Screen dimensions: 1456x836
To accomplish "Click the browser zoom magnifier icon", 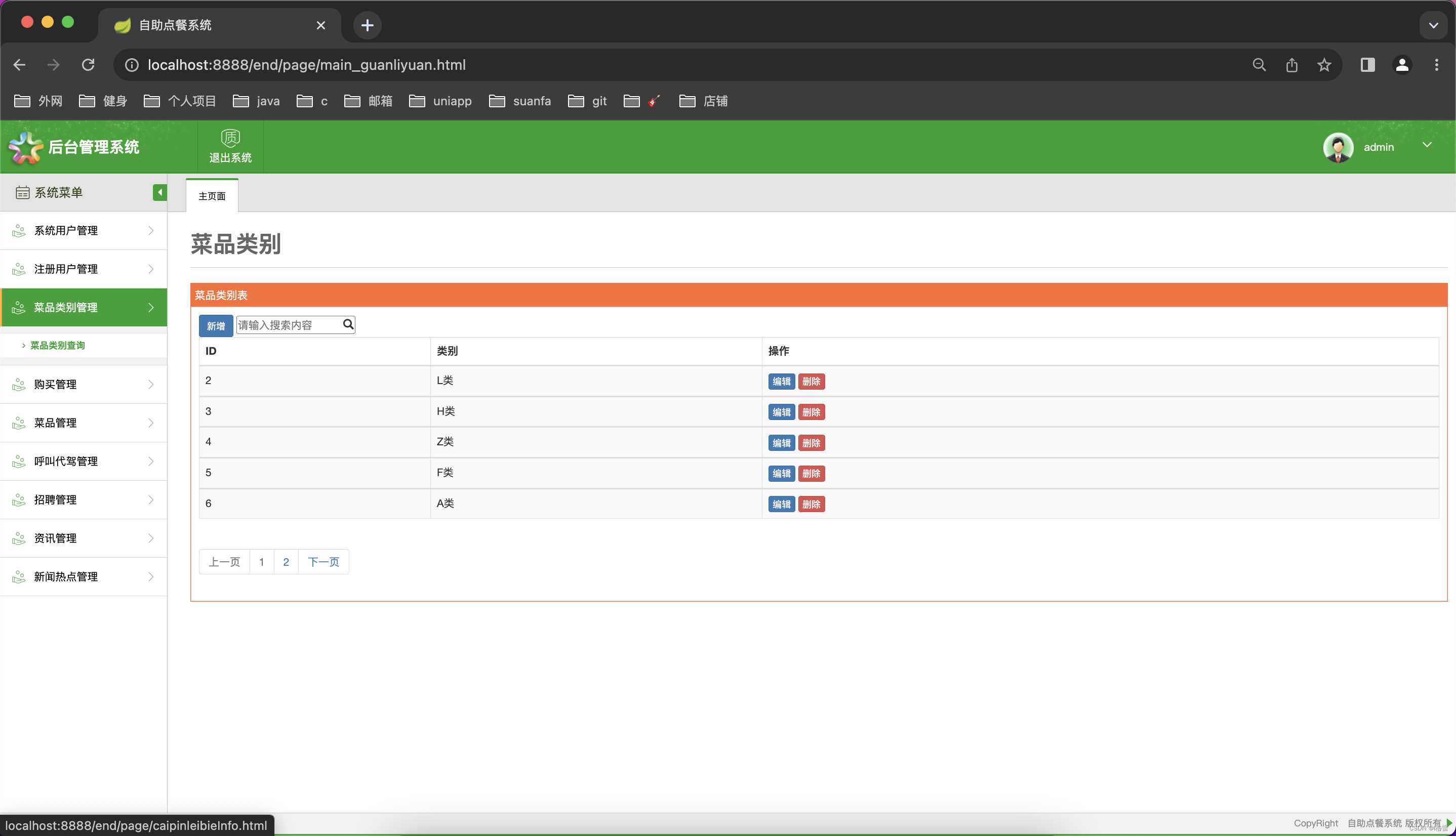I will point(1259,65).
